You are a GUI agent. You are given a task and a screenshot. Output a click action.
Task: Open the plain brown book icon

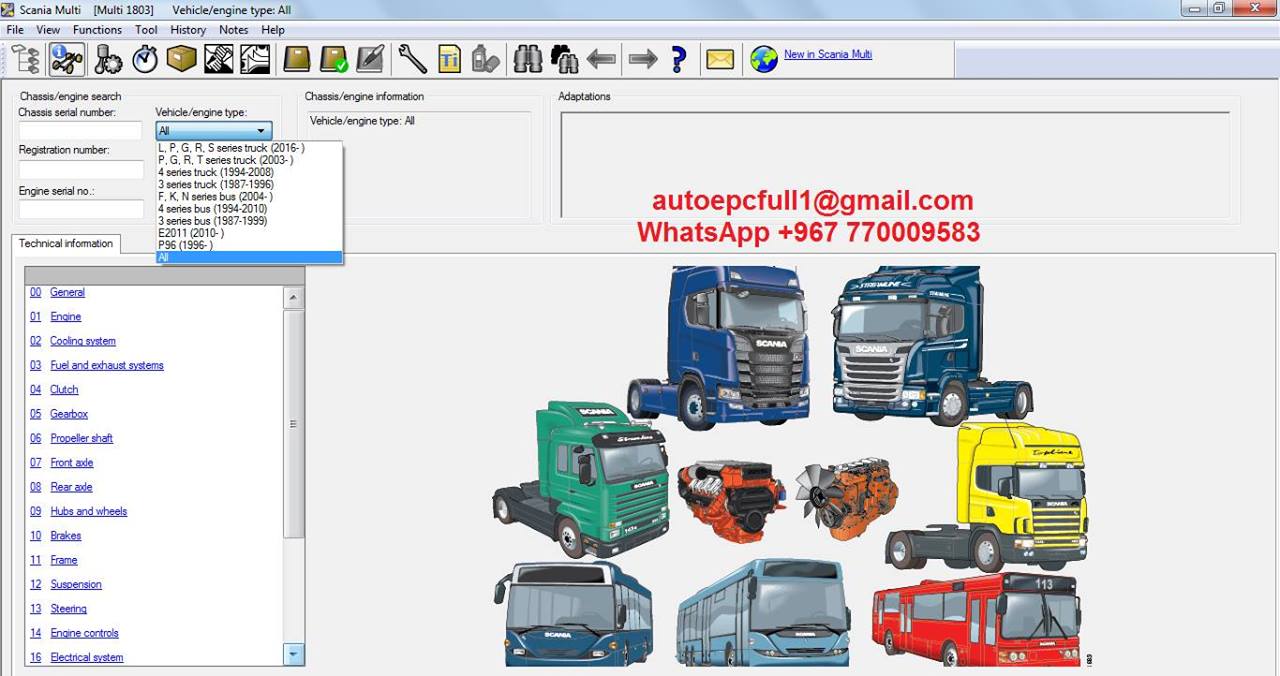pyautogui.click(x=297, y=59)
